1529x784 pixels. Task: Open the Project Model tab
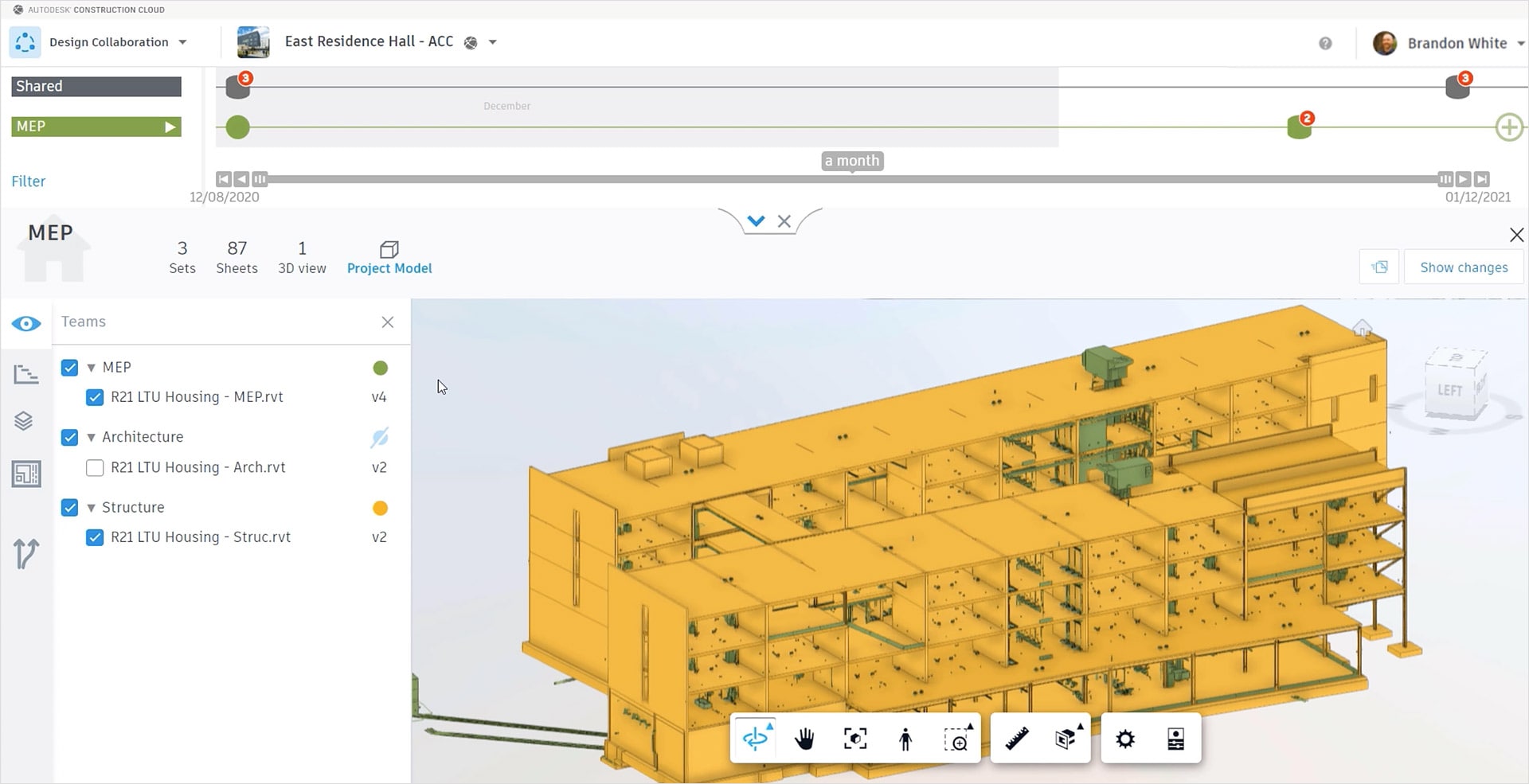click(x=389, y=257)
